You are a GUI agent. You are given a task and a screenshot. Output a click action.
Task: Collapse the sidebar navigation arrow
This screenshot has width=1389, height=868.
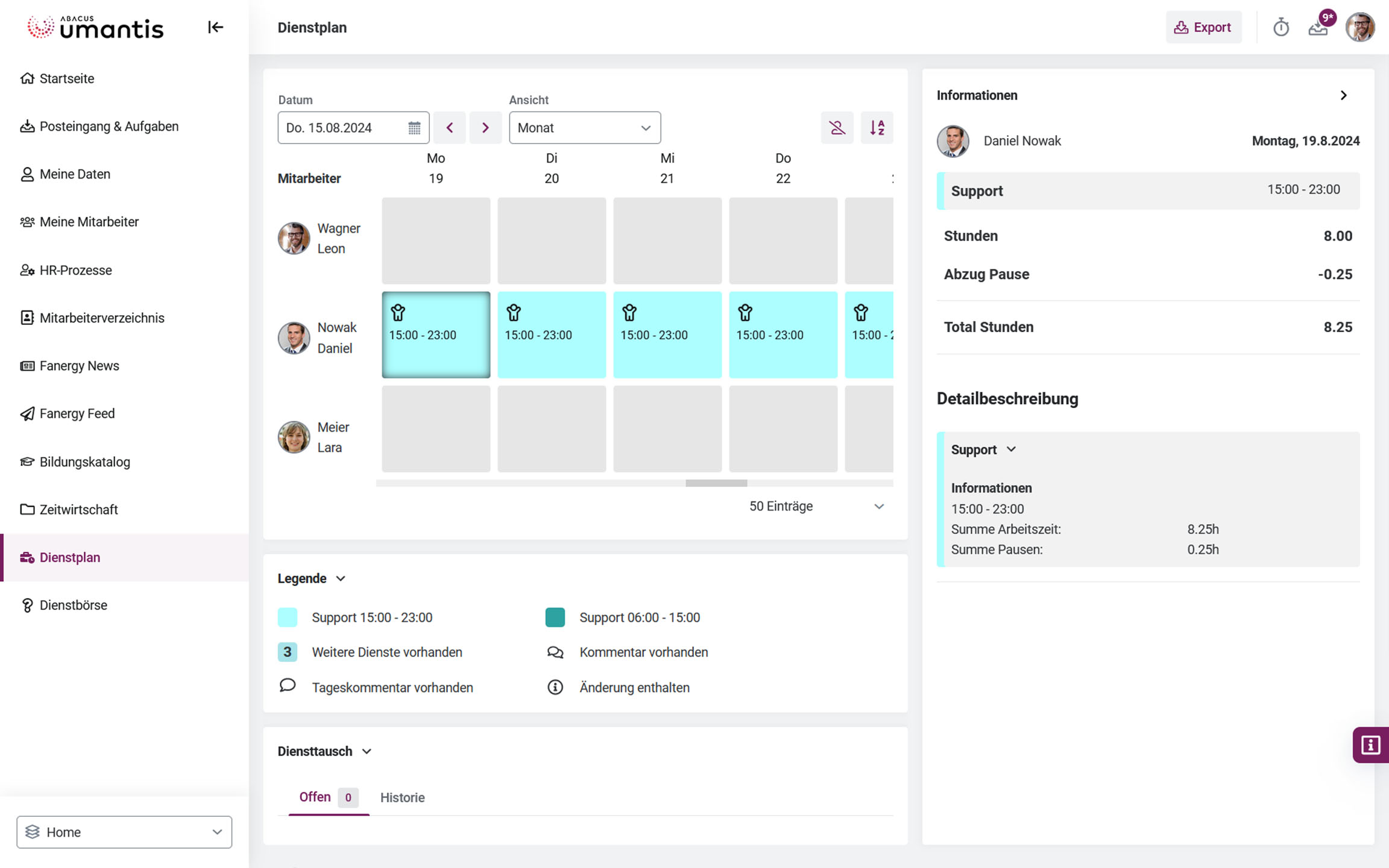pyautogui.click(x=215, y=27)
